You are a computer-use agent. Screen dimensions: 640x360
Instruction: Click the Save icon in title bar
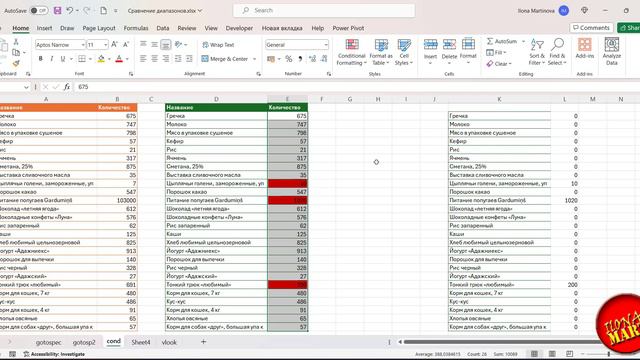[x=57, y=10]
